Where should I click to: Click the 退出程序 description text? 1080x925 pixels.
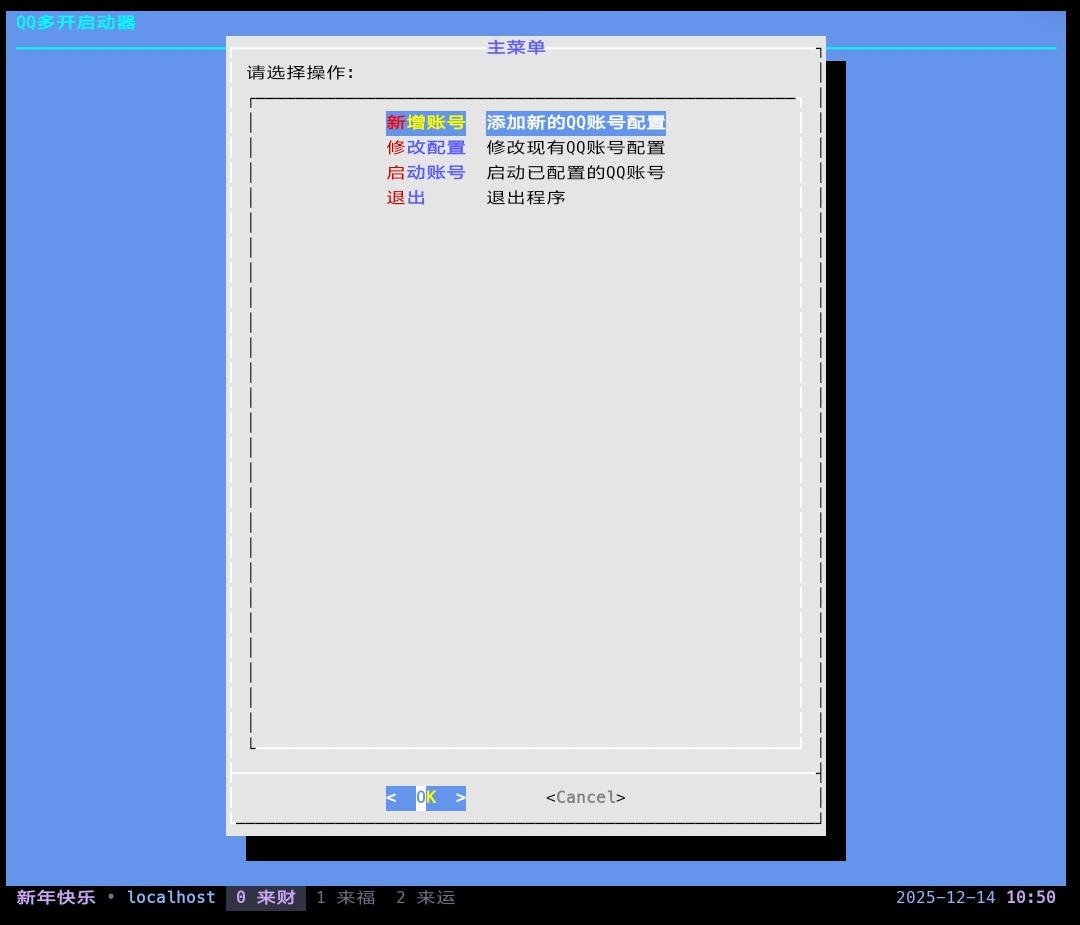(526, 198)
